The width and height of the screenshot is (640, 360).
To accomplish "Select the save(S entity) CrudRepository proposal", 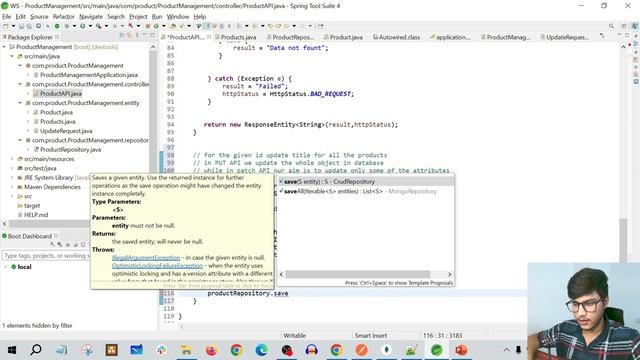I will [x=366, y=182].
